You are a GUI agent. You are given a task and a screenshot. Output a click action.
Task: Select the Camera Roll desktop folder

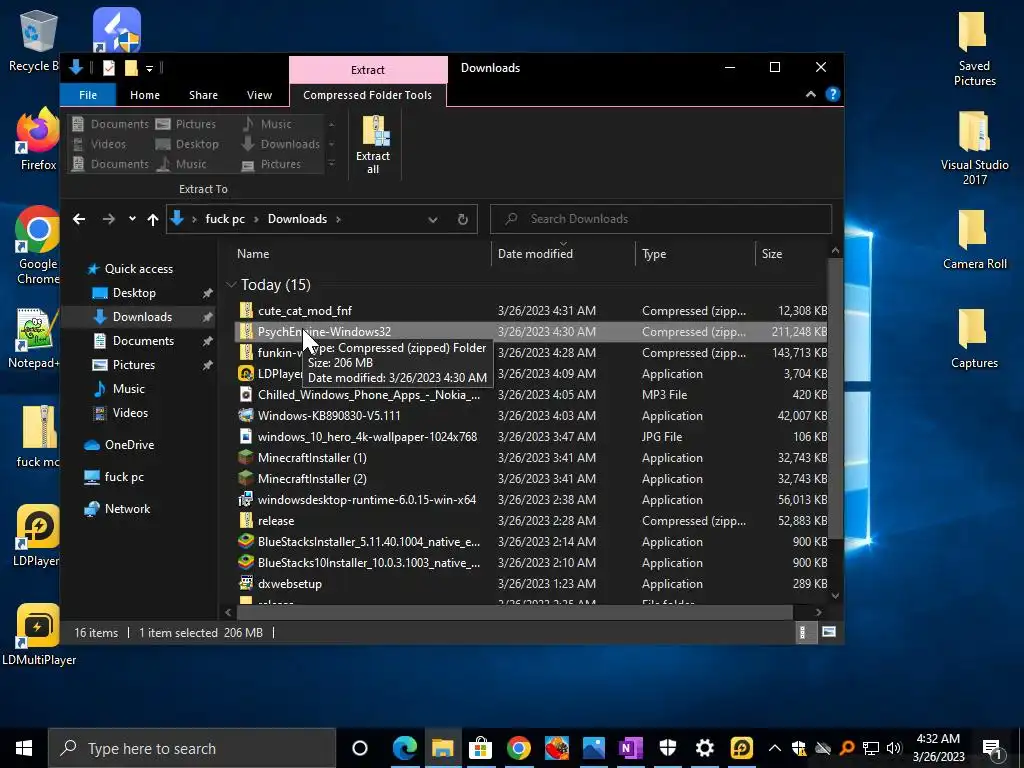(974, 240)
